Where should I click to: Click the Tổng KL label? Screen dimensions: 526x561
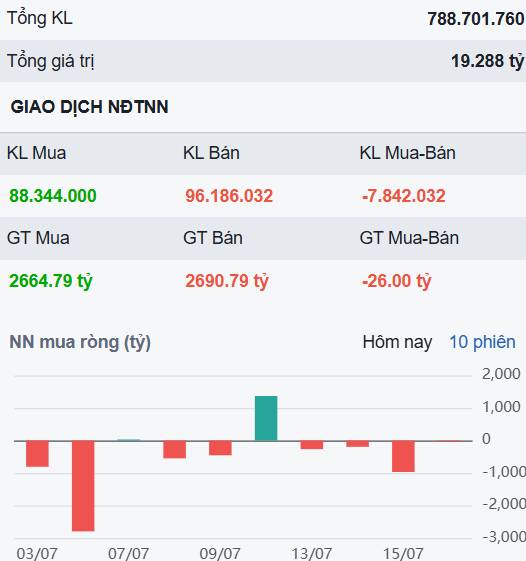(x=39, y=19)
